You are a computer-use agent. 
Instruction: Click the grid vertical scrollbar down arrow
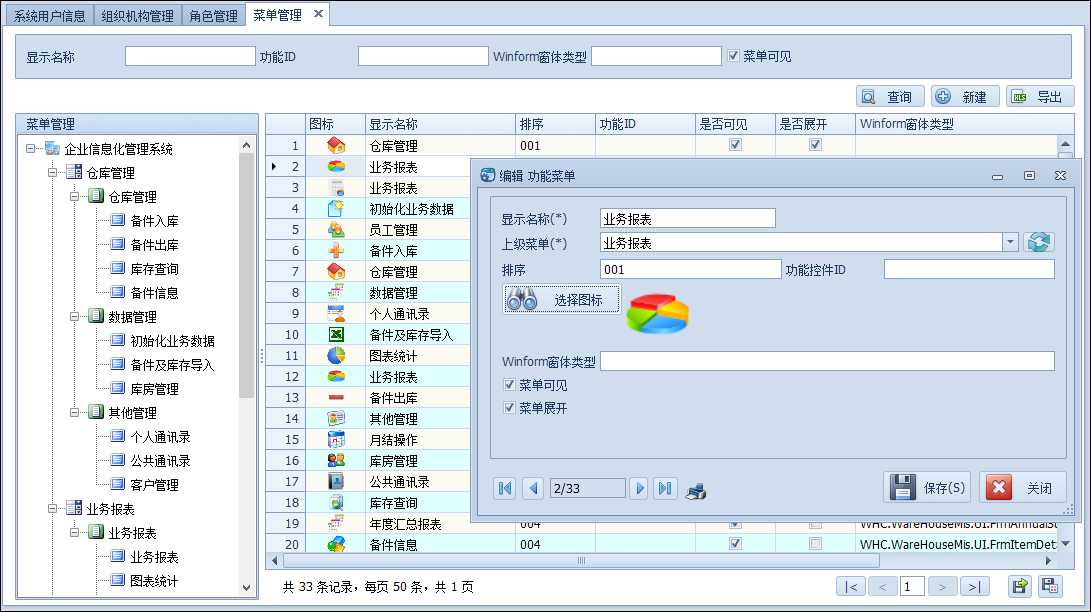tap(1065, 544)
